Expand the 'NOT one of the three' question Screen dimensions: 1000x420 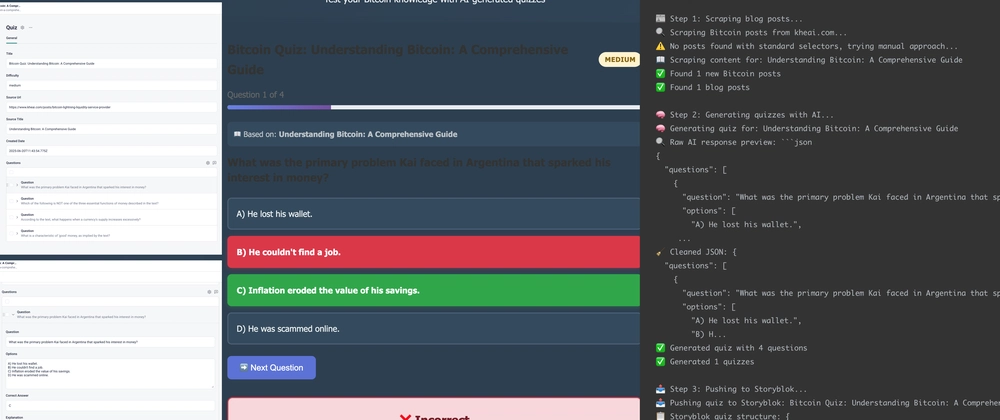(17, 201)
